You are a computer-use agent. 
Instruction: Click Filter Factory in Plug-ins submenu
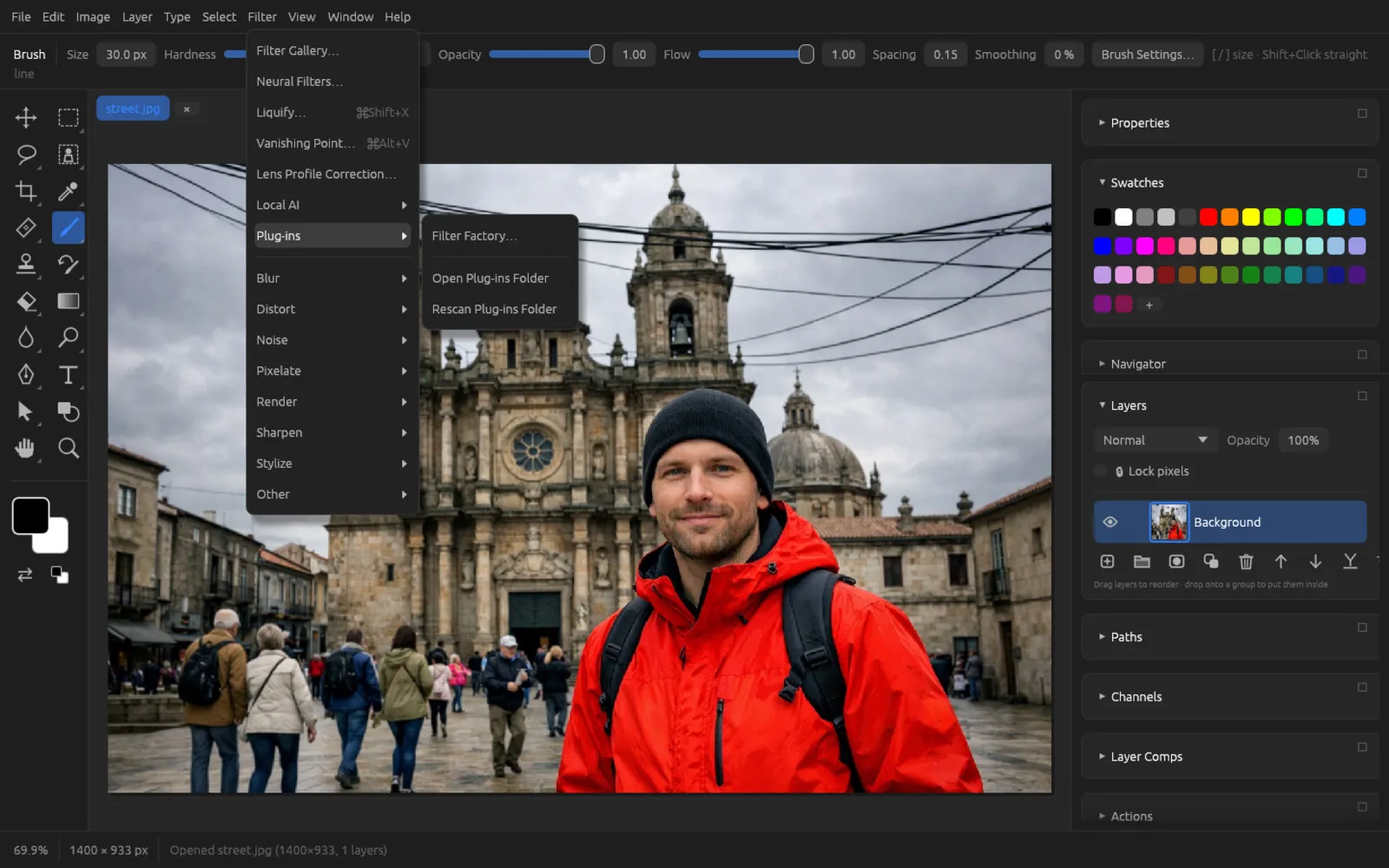point(500,236)
